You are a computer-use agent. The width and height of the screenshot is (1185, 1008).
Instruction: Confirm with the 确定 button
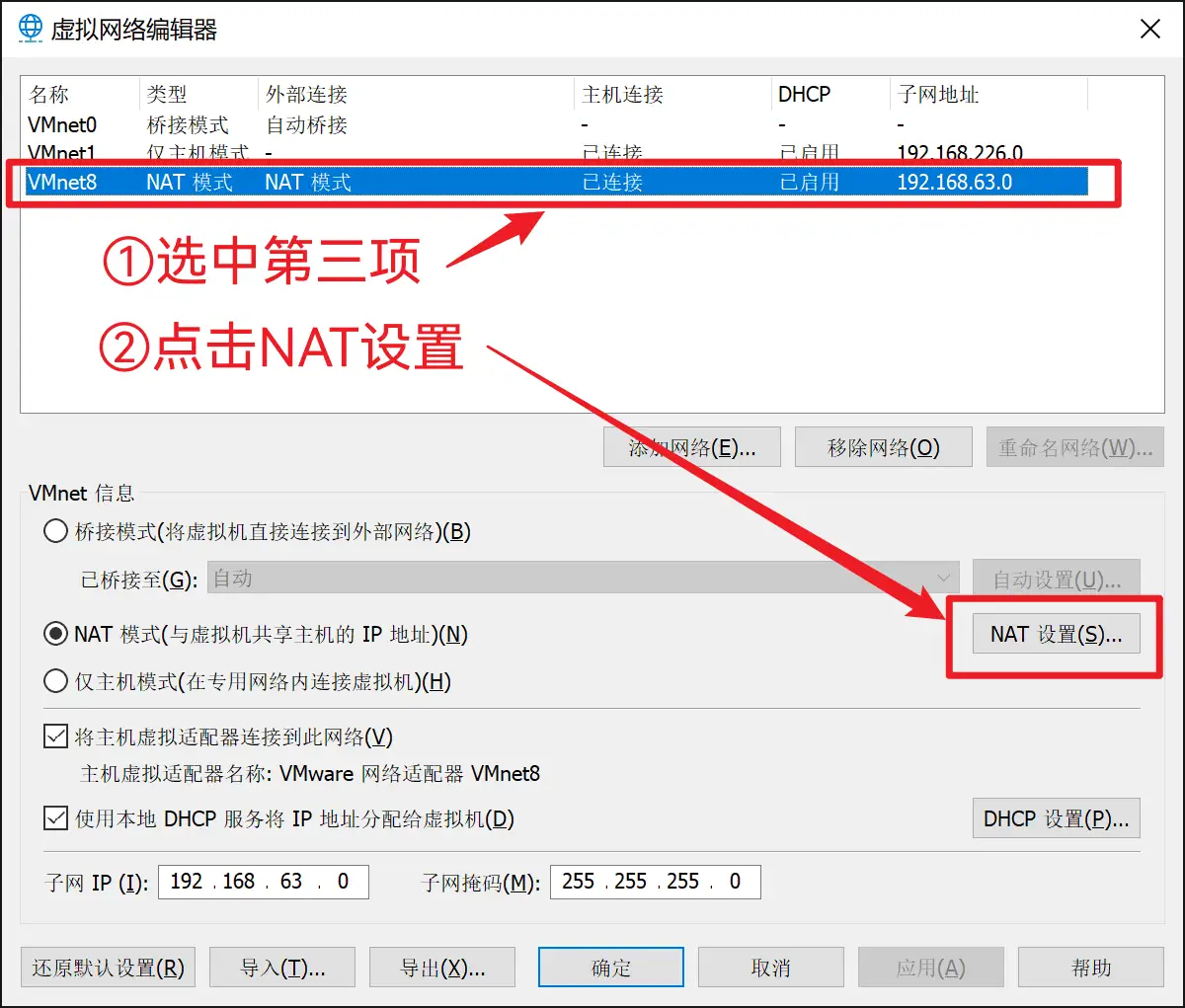tap(610, 969)
